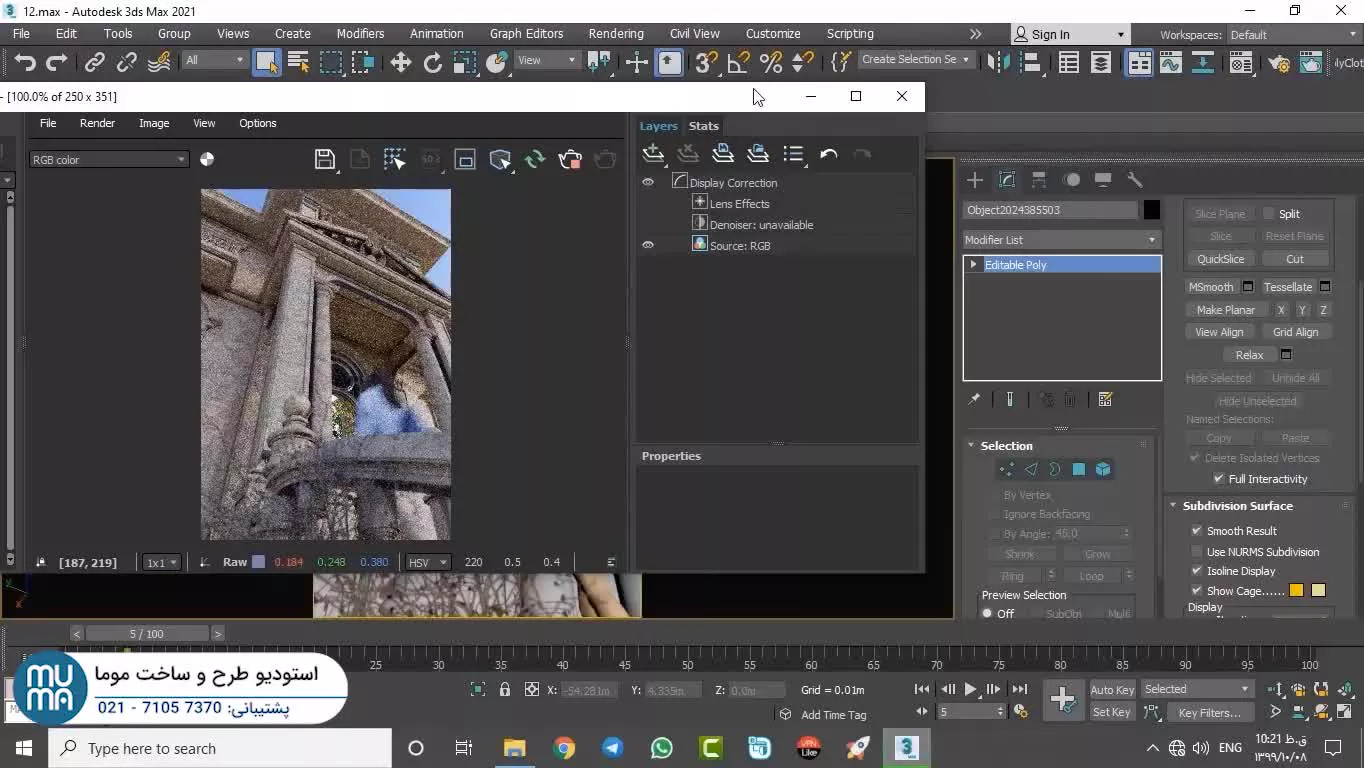Viewport: 1364px width, 768px height.
Task: Open the Utilities command panel tab
Action: click(x=1135, y=180)
